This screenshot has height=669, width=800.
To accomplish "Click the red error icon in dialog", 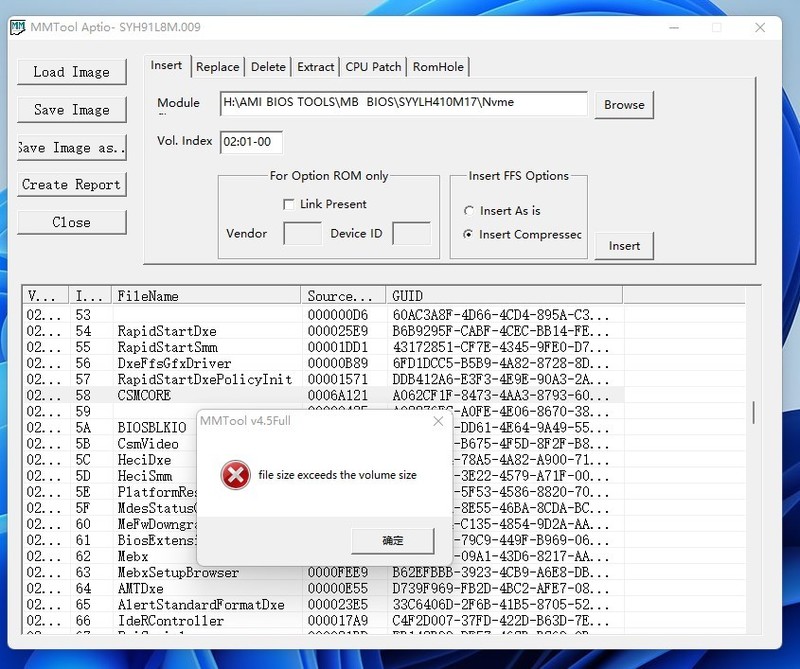I will pos(235,475).
